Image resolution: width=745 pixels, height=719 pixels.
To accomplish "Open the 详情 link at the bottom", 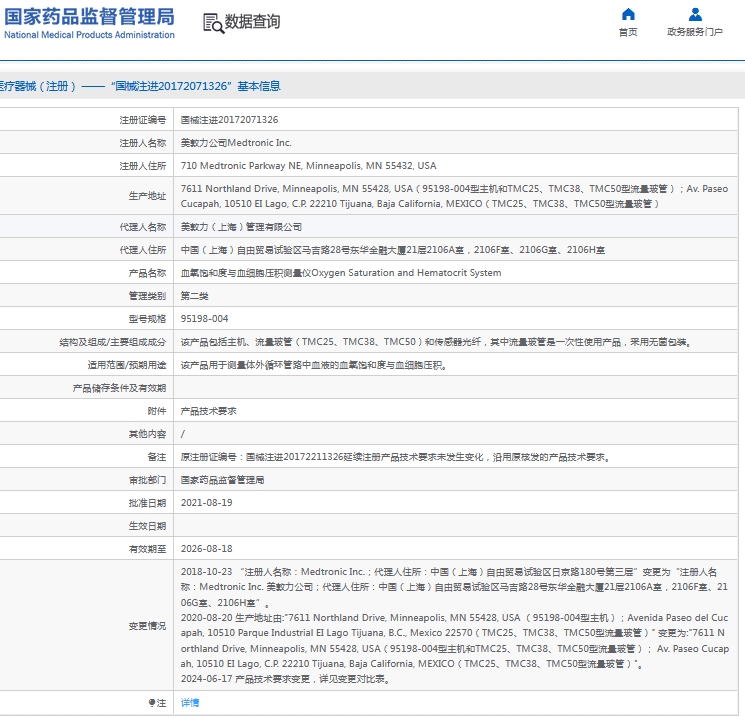I will click(x=189, y=703).
